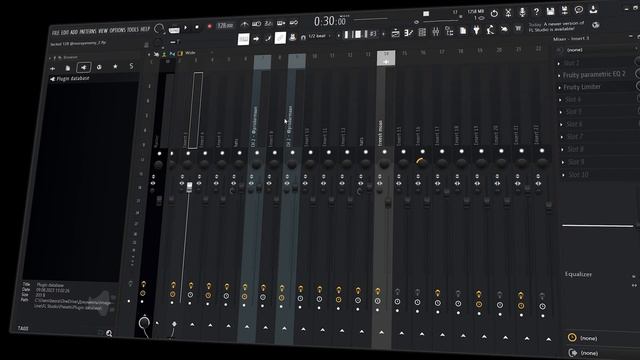Click the microphone one-click recording icon
Viewport: 640px width, 360px height.
tap(522, 12)
